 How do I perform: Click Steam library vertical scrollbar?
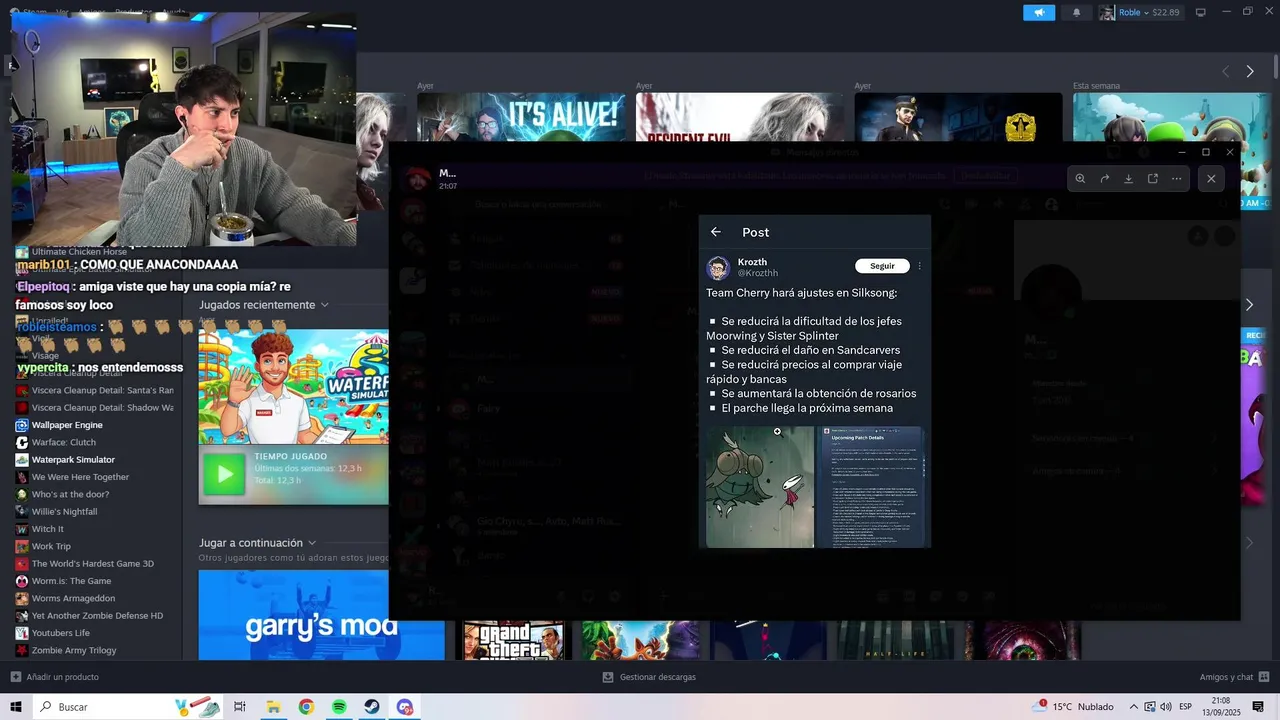(x=1275, y=68)
